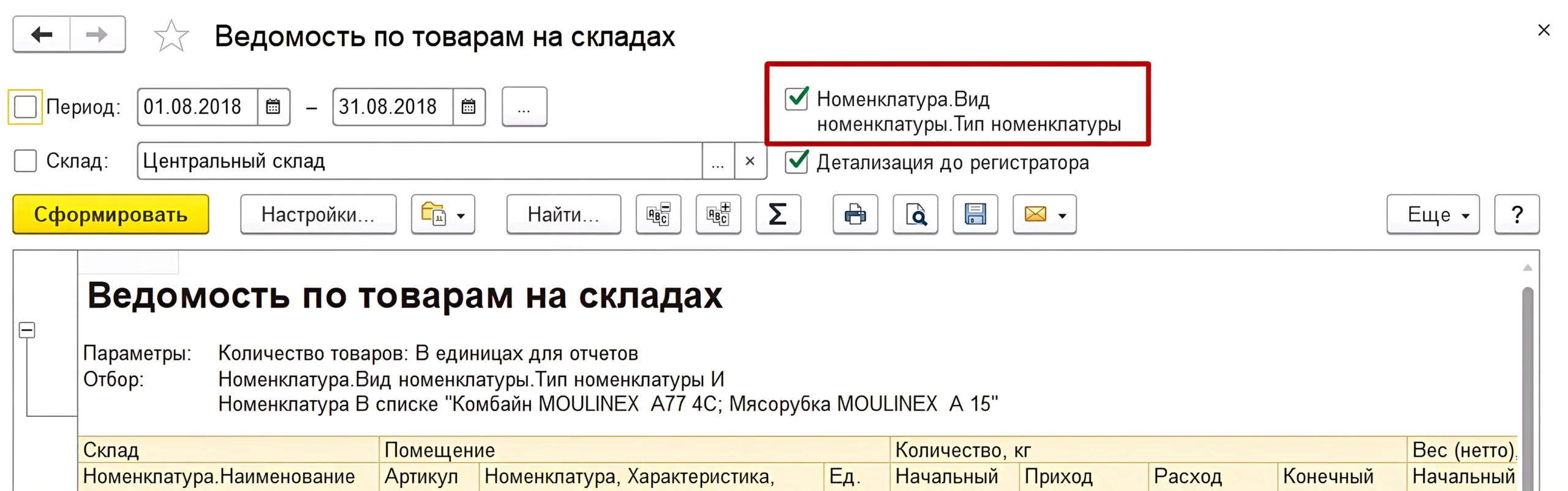Uncheck Детализация до регистратора checkbox

[x=796, y=162]
